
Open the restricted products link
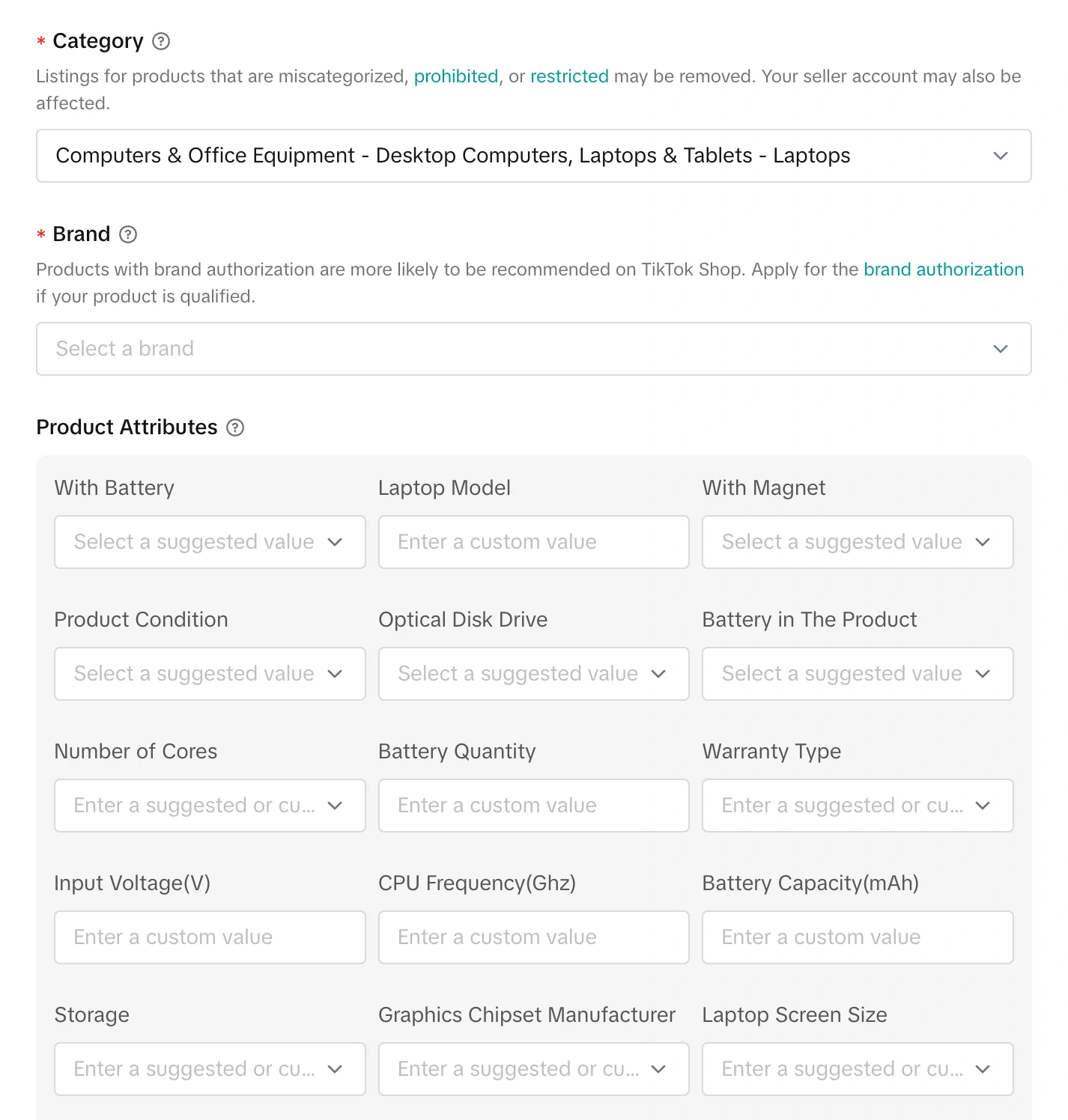(569, 76)
